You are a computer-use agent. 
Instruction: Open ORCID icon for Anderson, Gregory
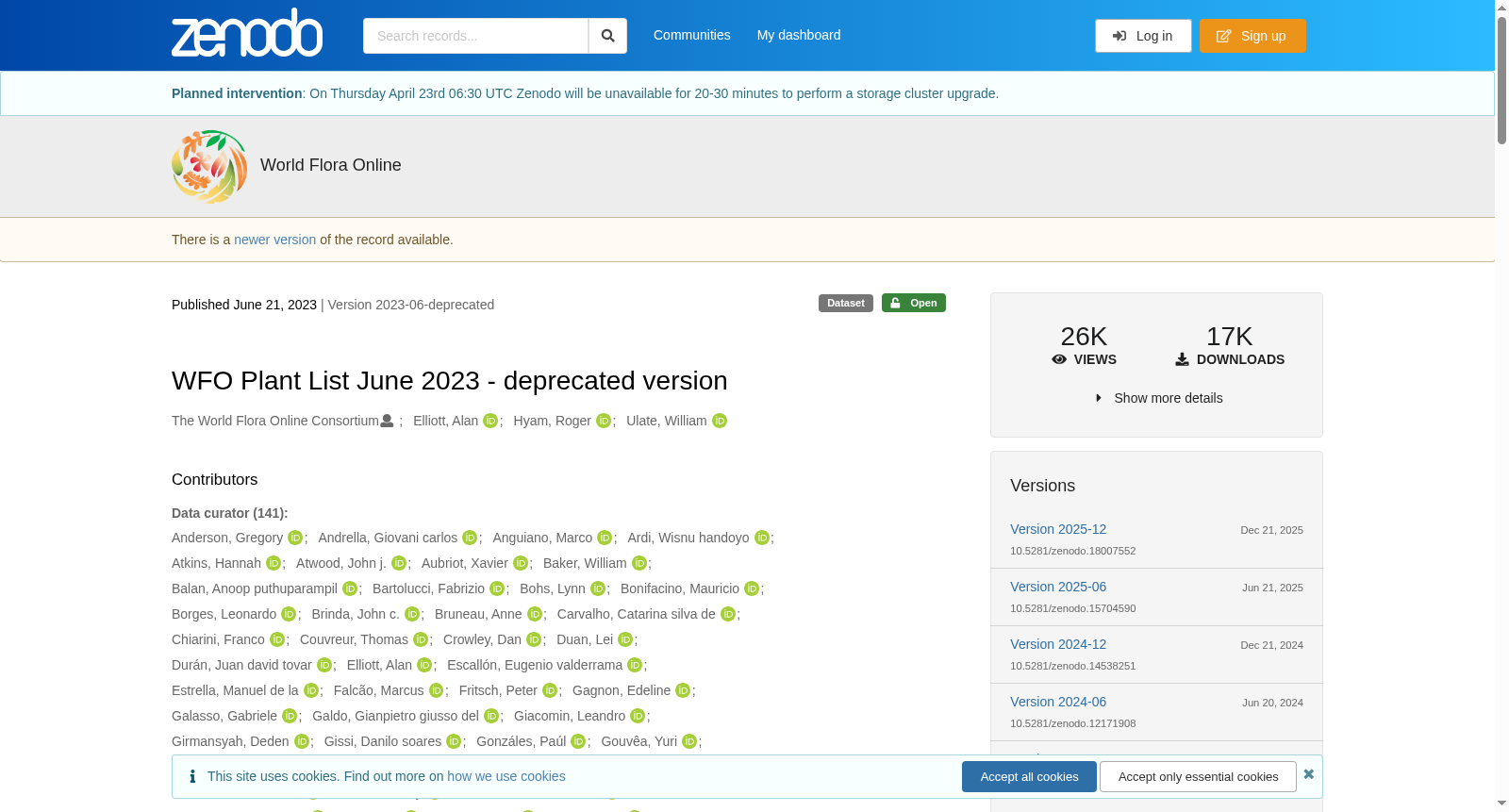click(295, 538)
